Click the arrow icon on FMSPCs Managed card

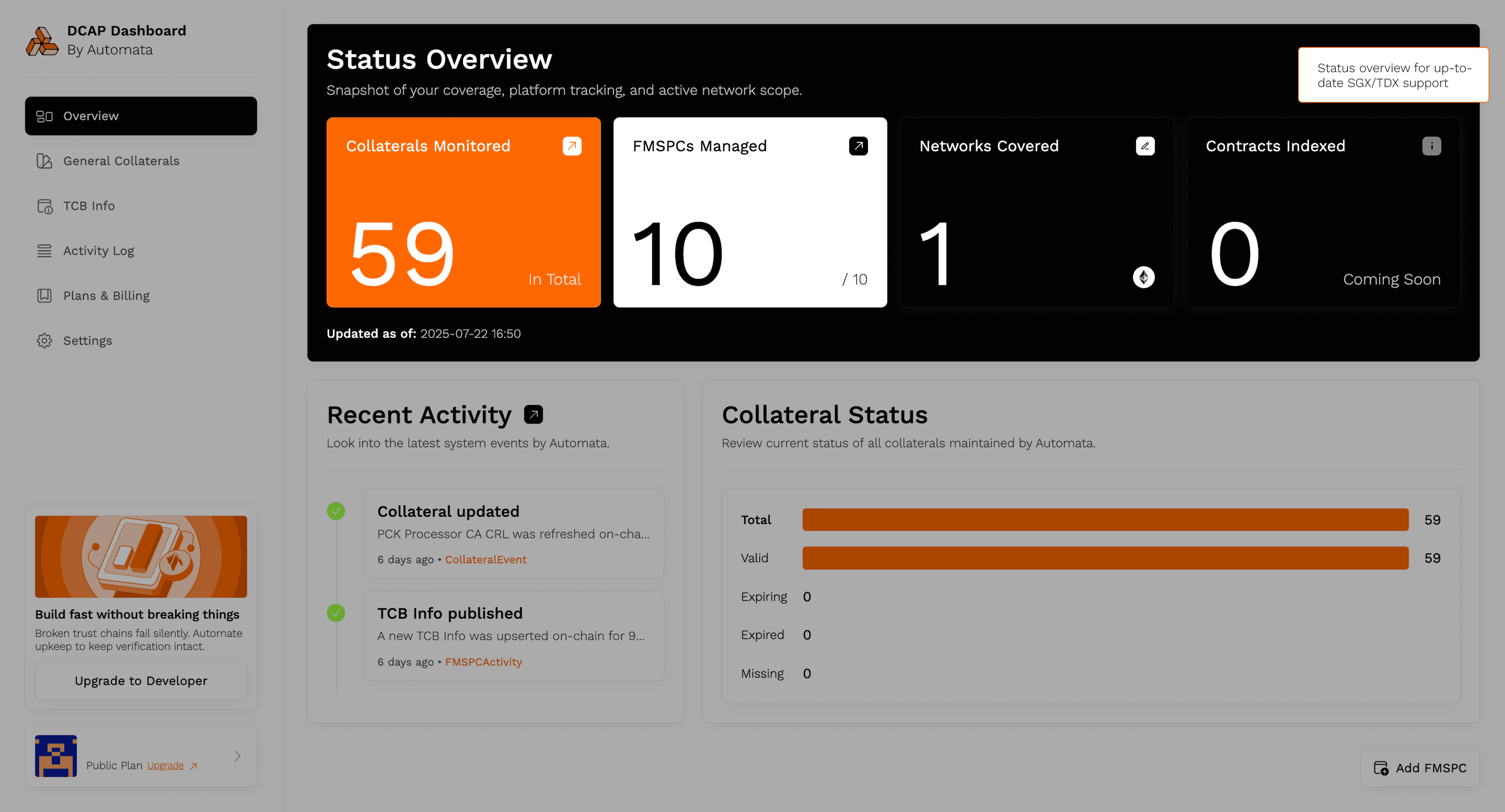coord(858,146)
